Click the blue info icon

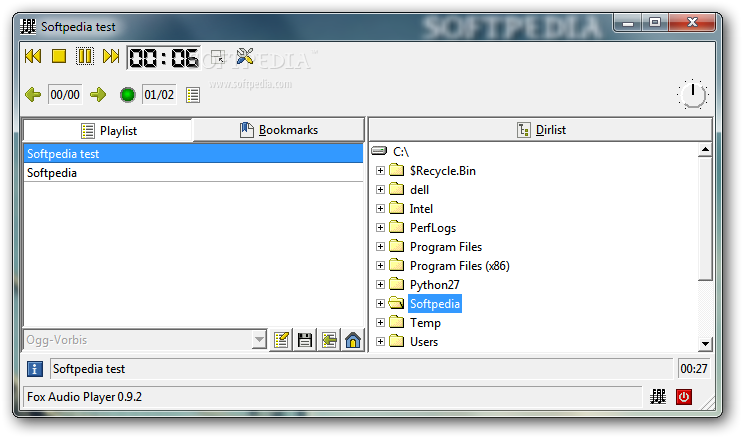point(35,369)
